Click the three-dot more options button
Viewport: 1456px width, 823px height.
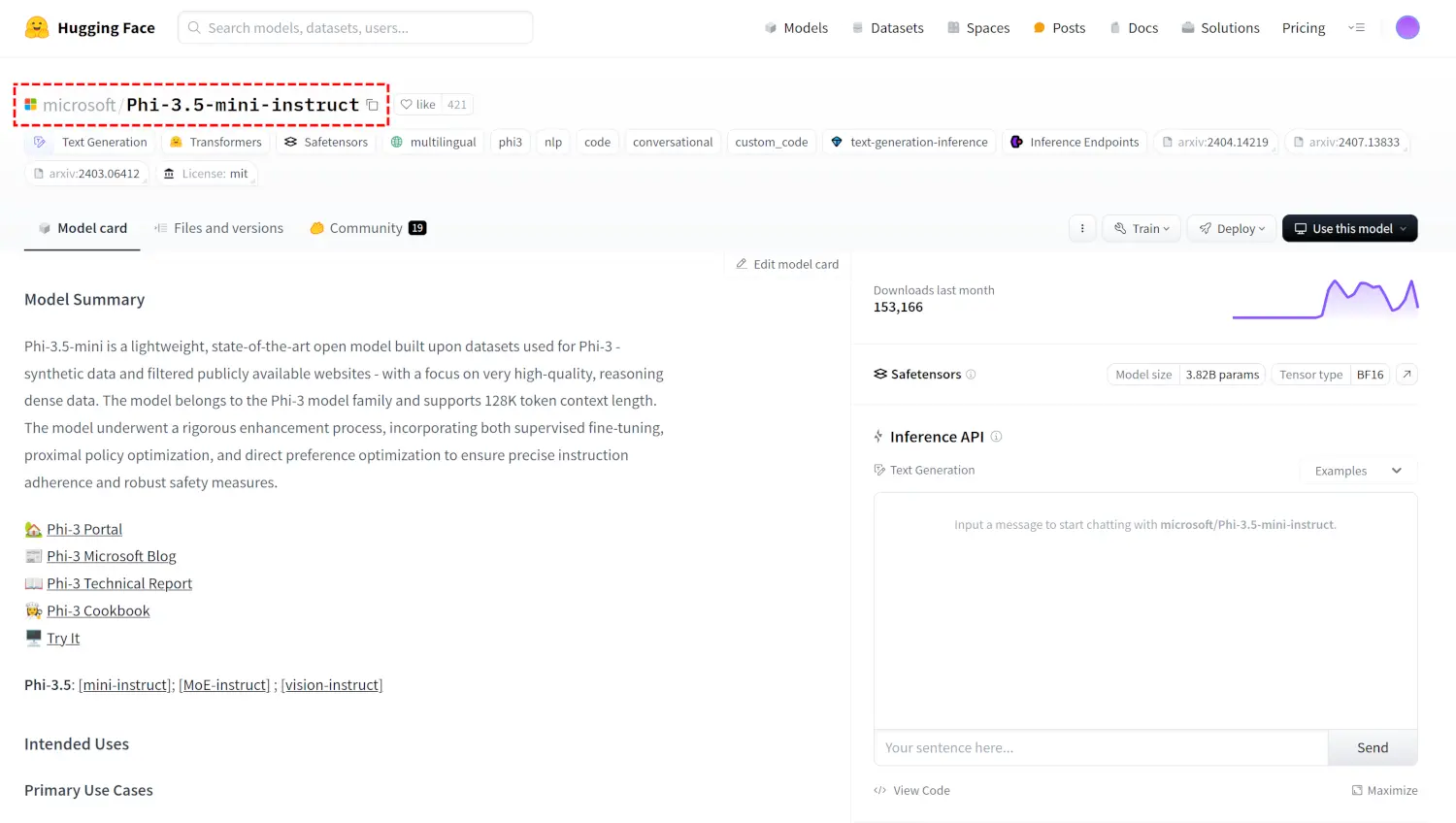1082,228
